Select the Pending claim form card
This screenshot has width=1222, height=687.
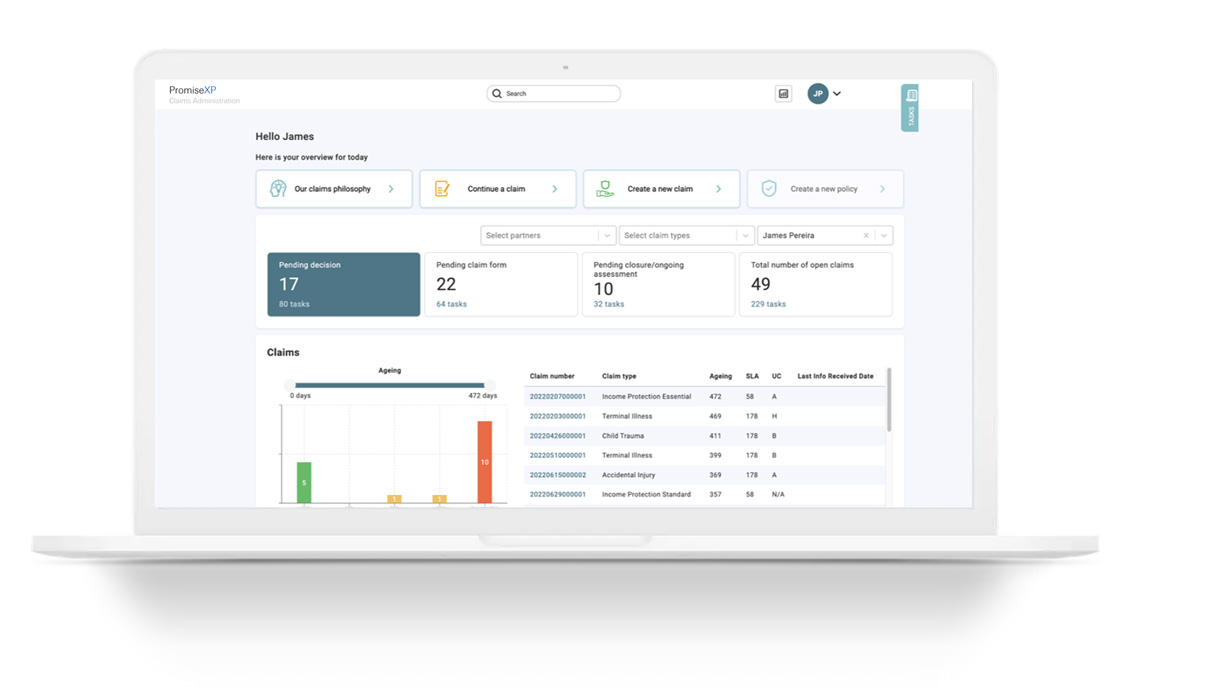tap(501, 284)
